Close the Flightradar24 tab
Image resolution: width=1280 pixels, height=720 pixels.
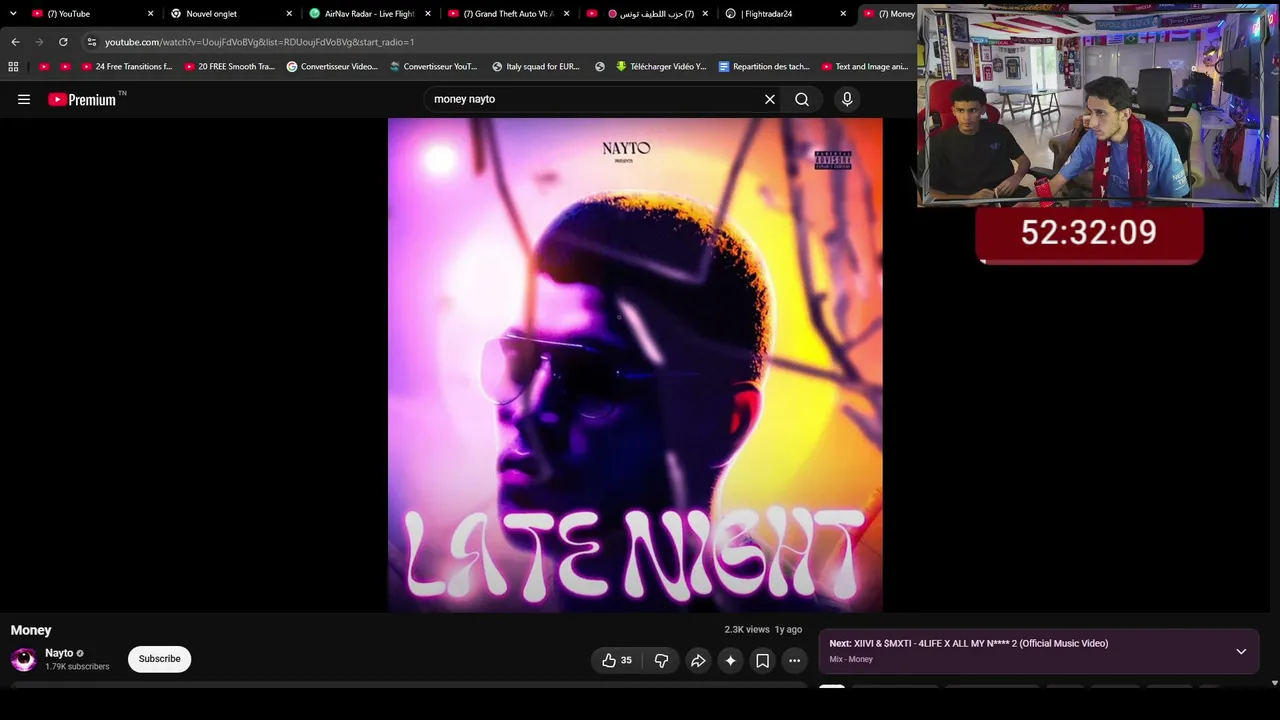843,14
